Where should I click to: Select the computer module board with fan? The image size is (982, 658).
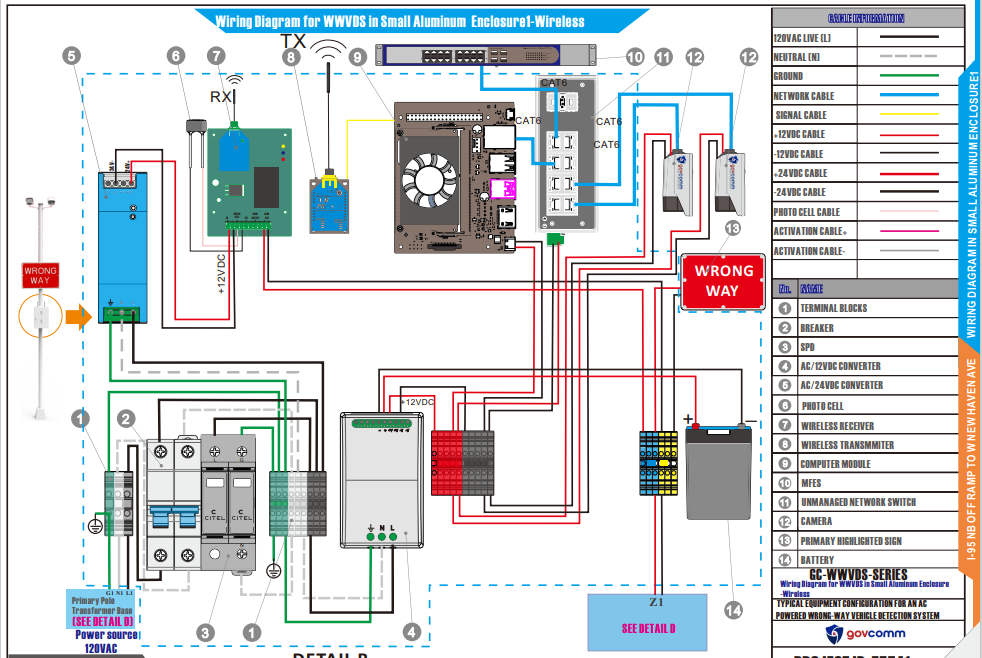(456, 178)
